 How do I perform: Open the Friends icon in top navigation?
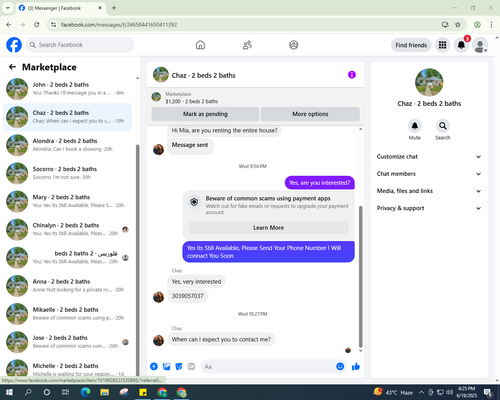[247, 45]
